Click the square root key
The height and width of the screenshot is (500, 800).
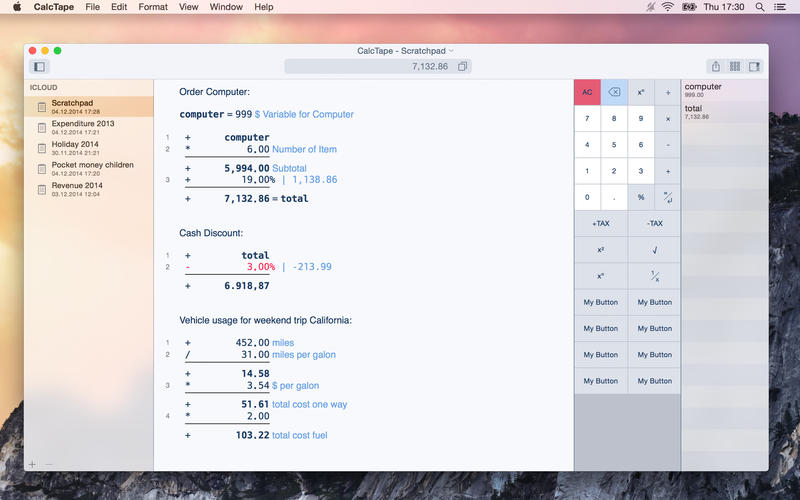[654, 249]
